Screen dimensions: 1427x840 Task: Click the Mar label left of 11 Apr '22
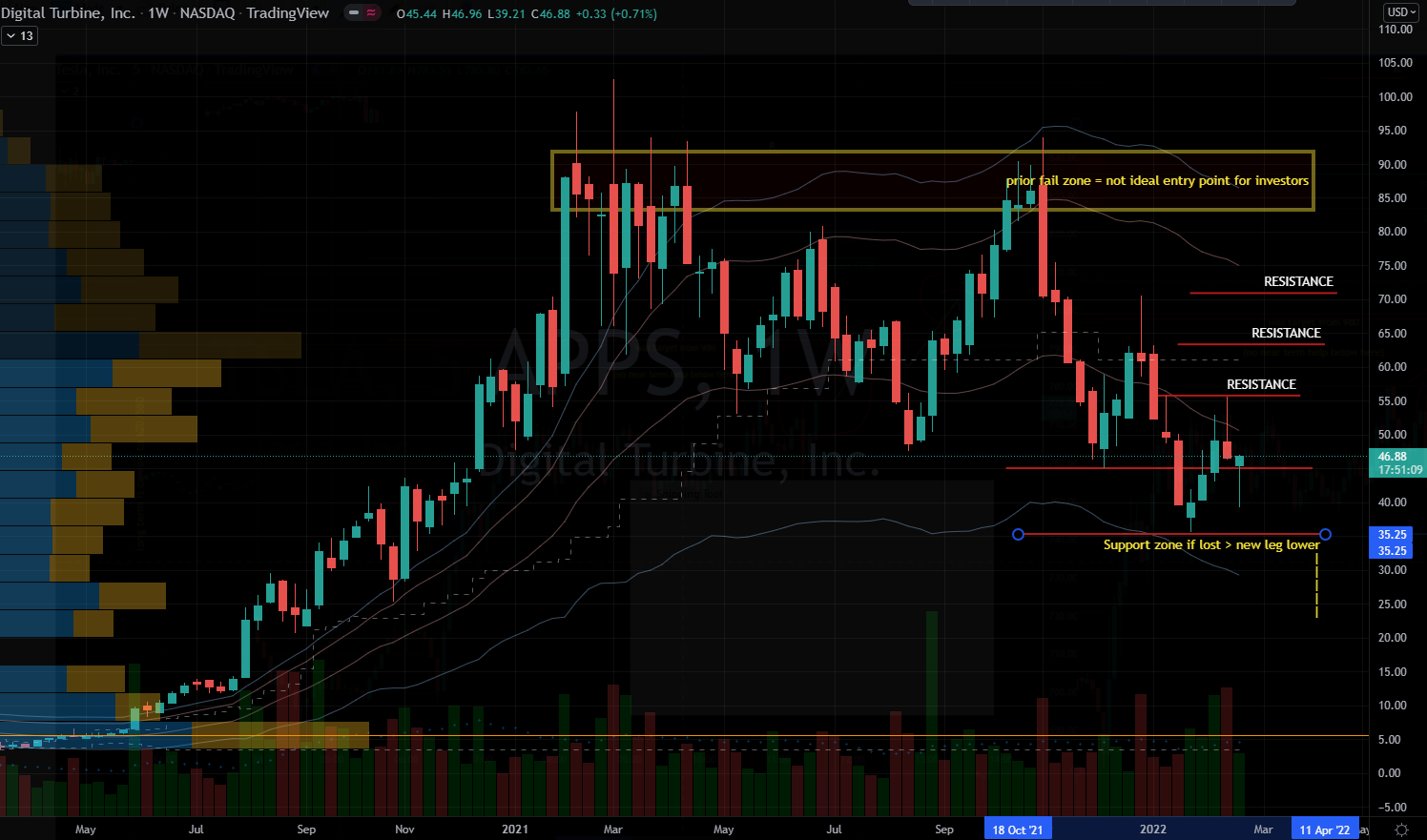click(1263, 830)
